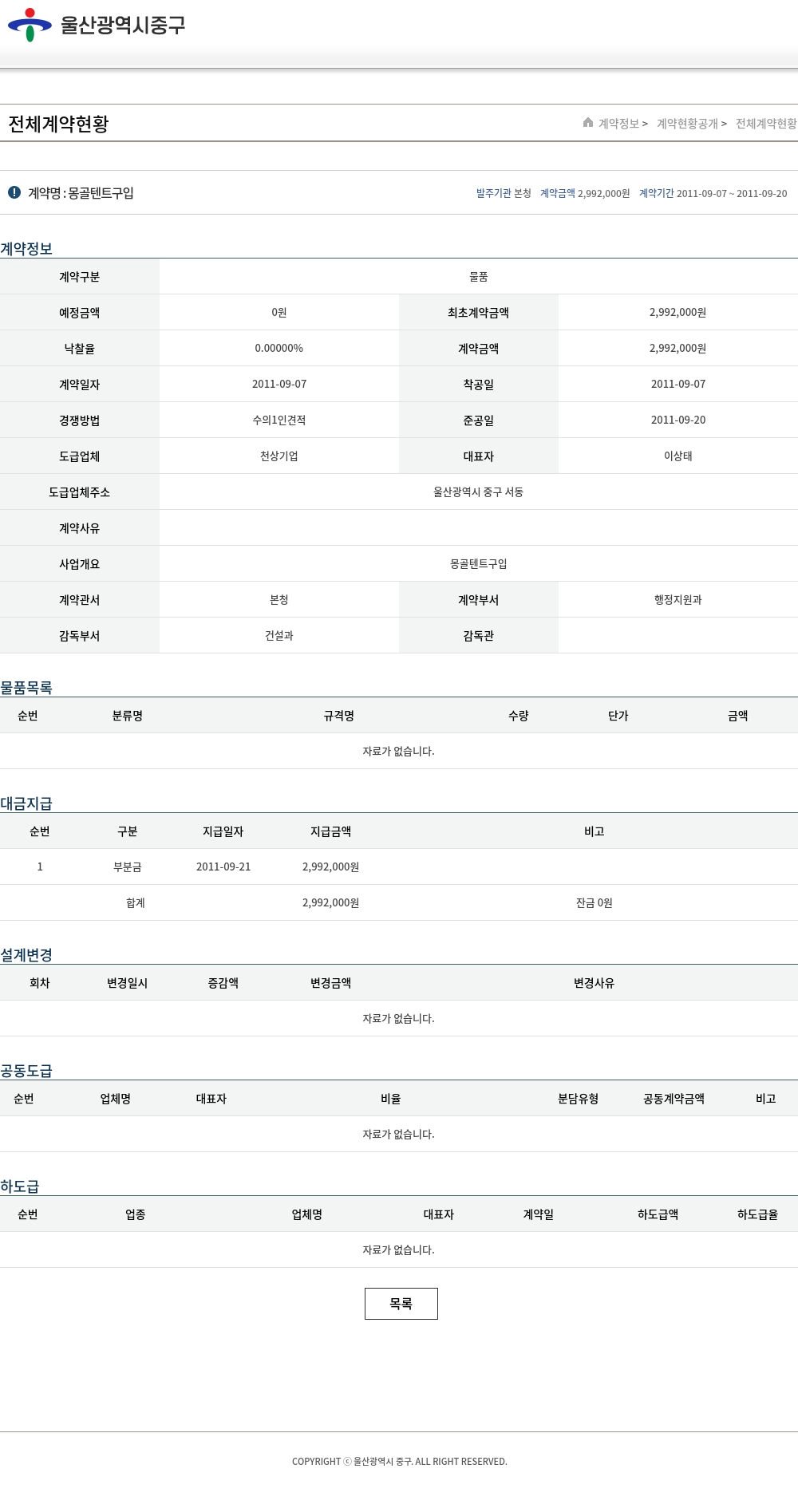Click the 하도급액 column header
Screen dimensions: 798x1512
(x=658, y=1214)
